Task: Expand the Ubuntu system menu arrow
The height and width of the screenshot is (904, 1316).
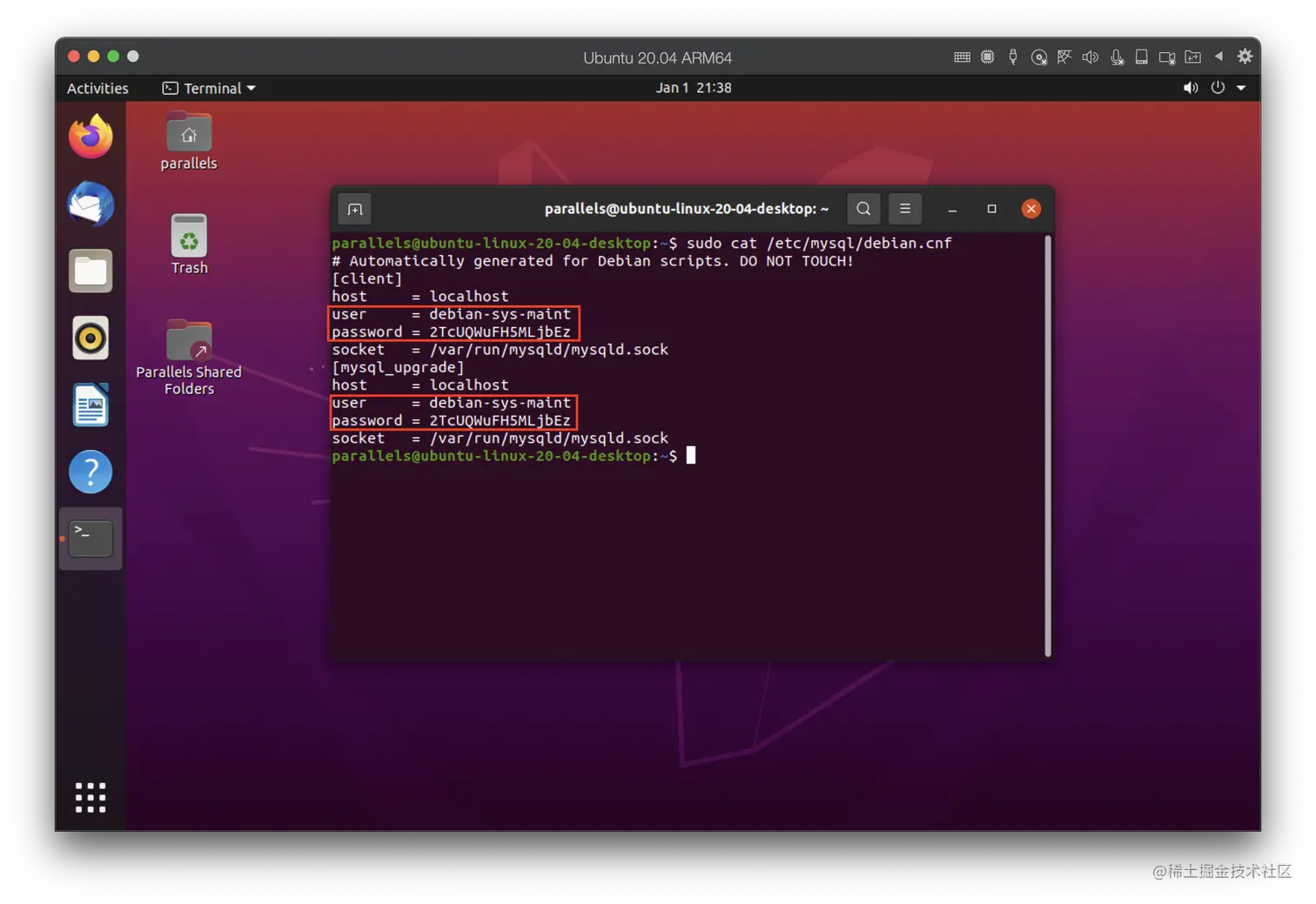Action: pyautogui.click(x=1241, y=88)
